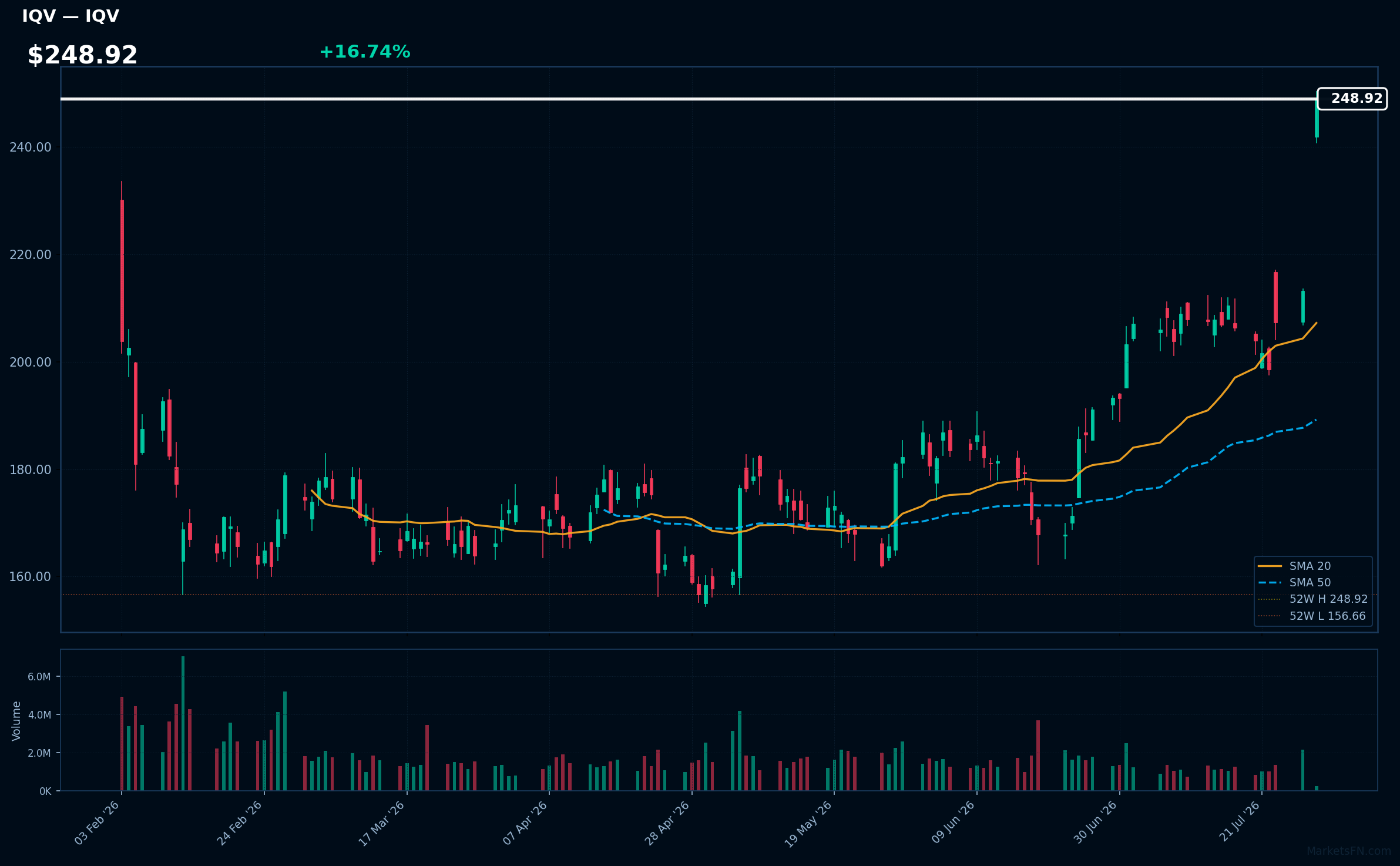Click the 6.0M volume axis label
The image size is (1400, 866).
coord(39,677)
